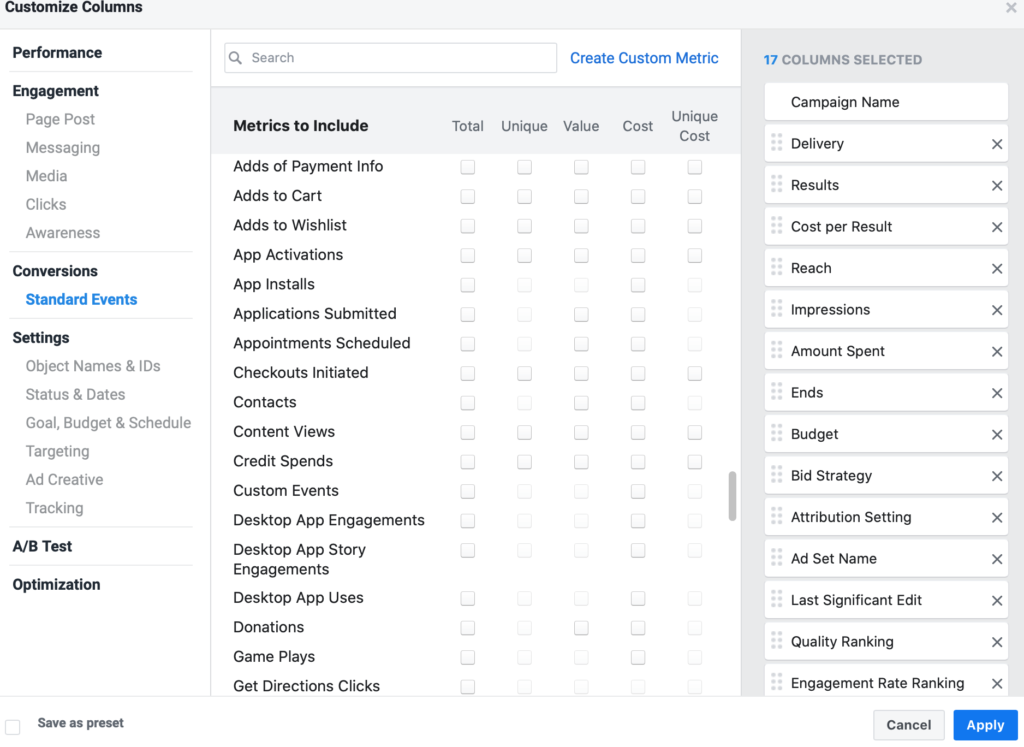The height and width of the screenshot is (747, 1024).
Task: Remove the Ends column
Action: pos(996,392)
